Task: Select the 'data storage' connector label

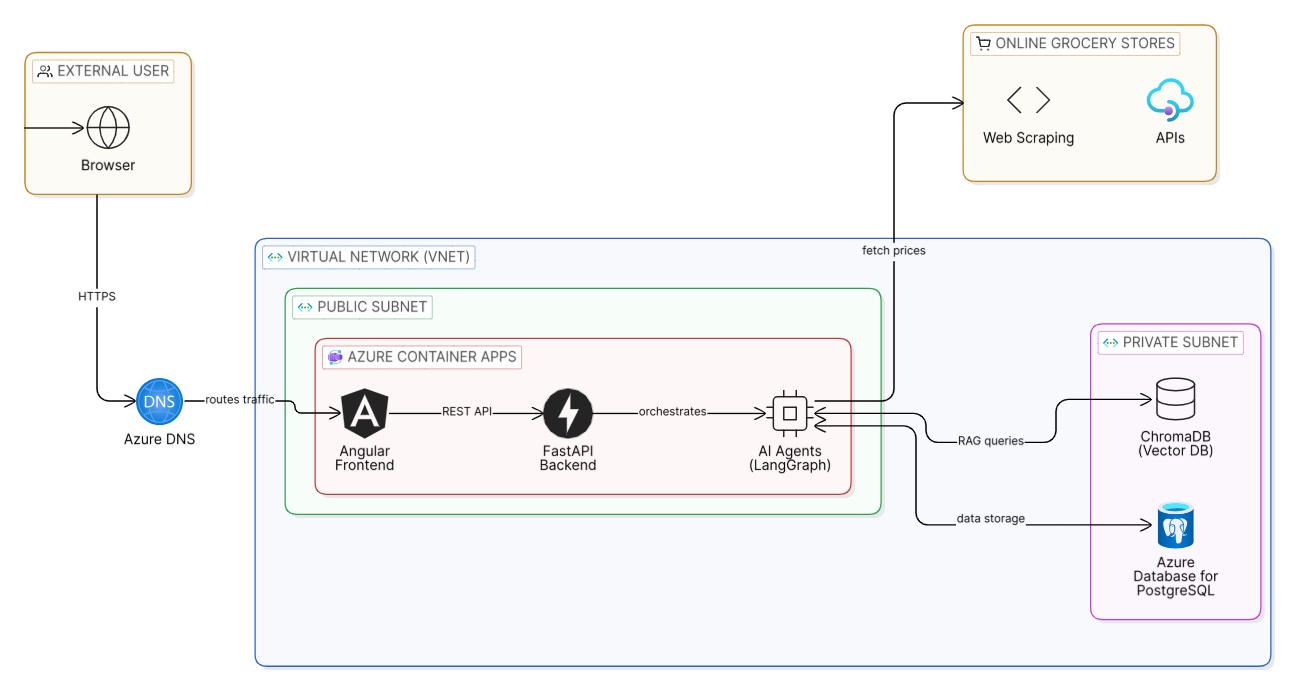Action: pos(991,519)
